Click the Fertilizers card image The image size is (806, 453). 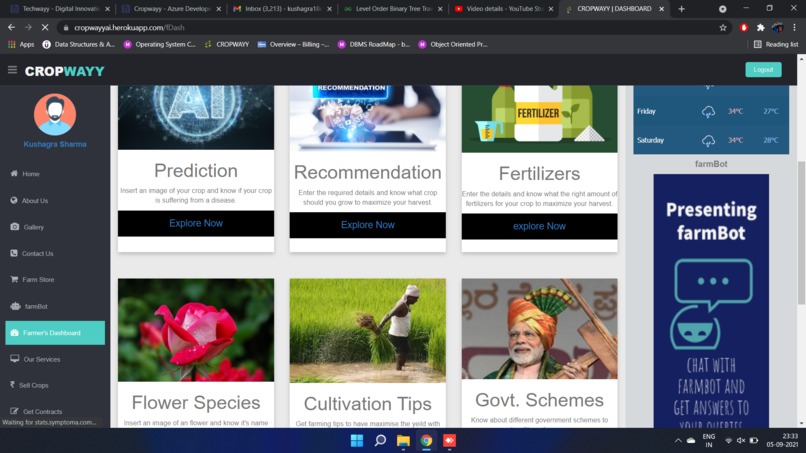539,119
